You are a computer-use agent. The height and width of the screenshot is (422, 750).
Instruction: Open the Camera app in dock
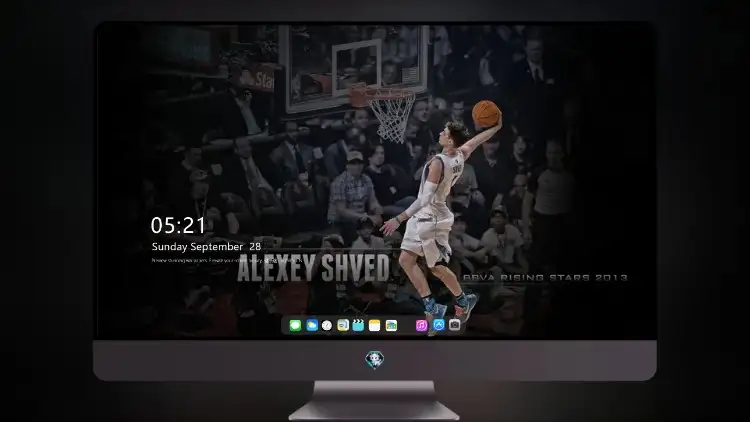pyautogui.click(x=454, y=325)
